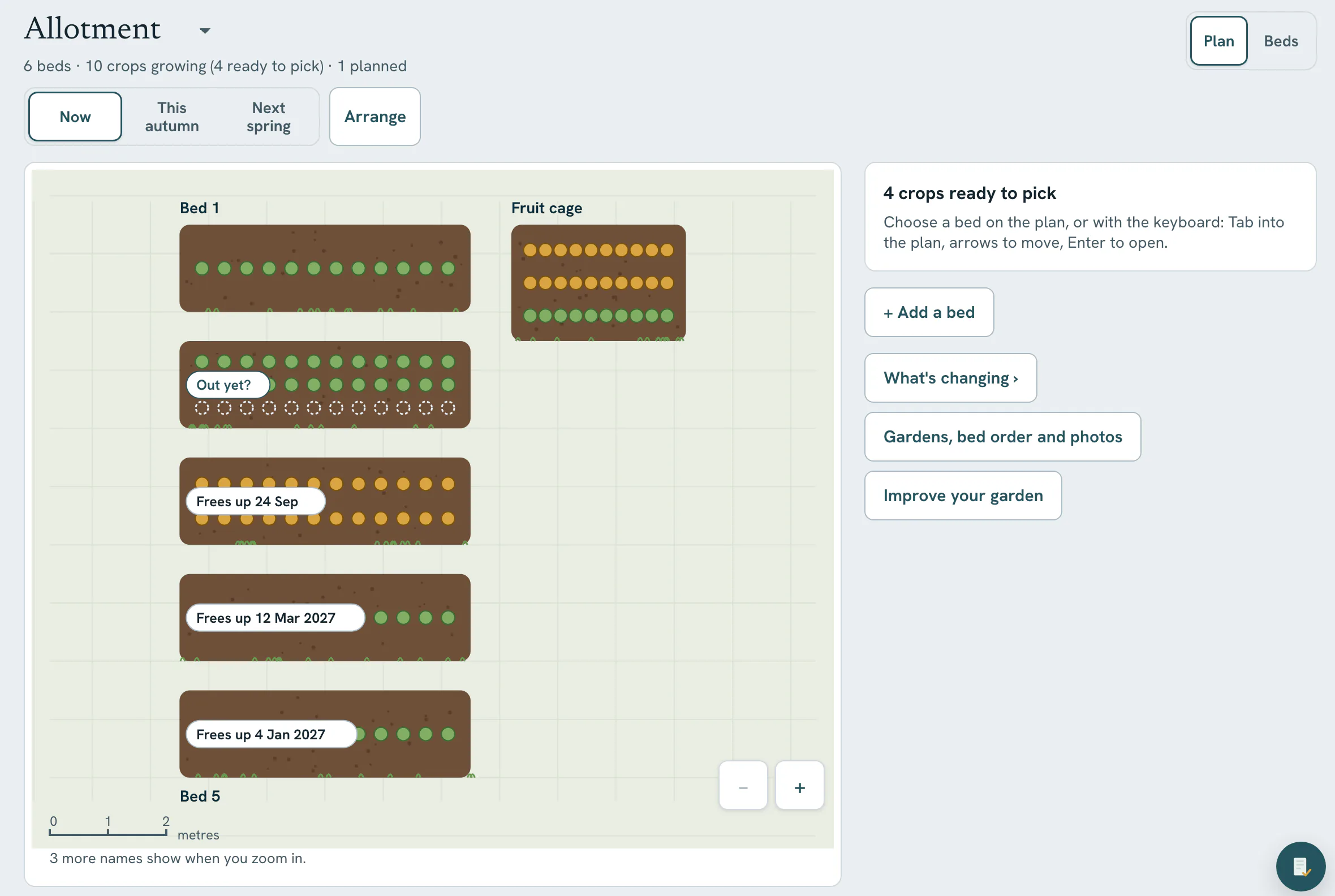
Task: Select the Now time period
Action: click(x=75, y=117)
